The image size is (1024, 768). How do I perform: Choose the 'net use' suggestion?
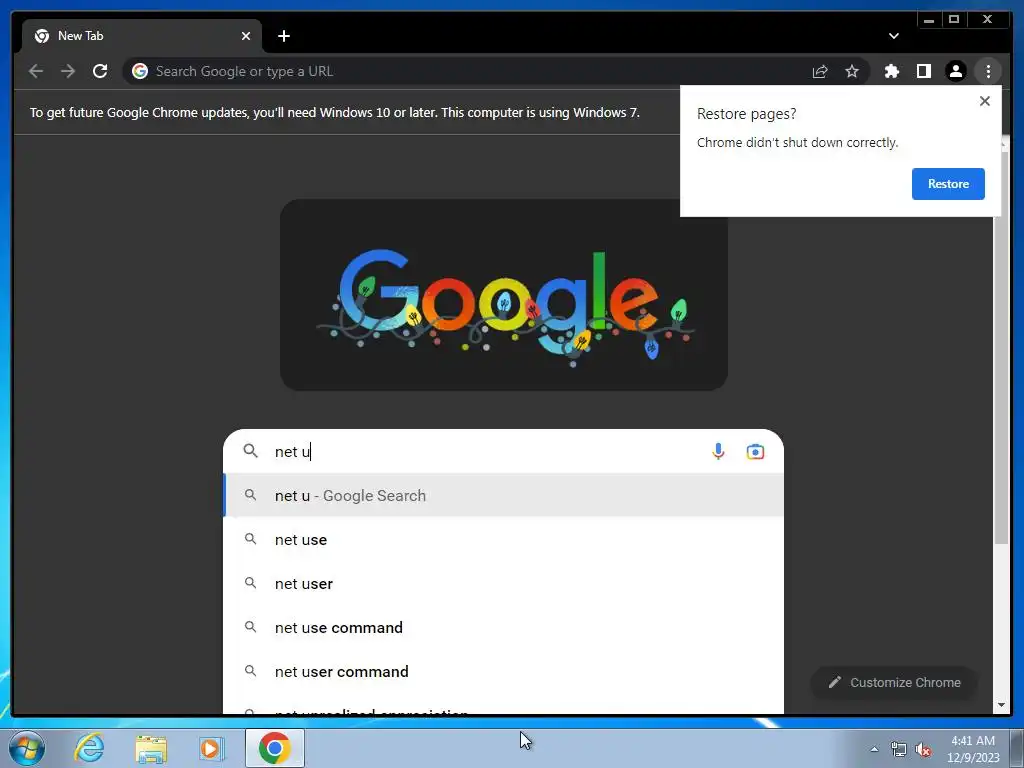(503, 539)
